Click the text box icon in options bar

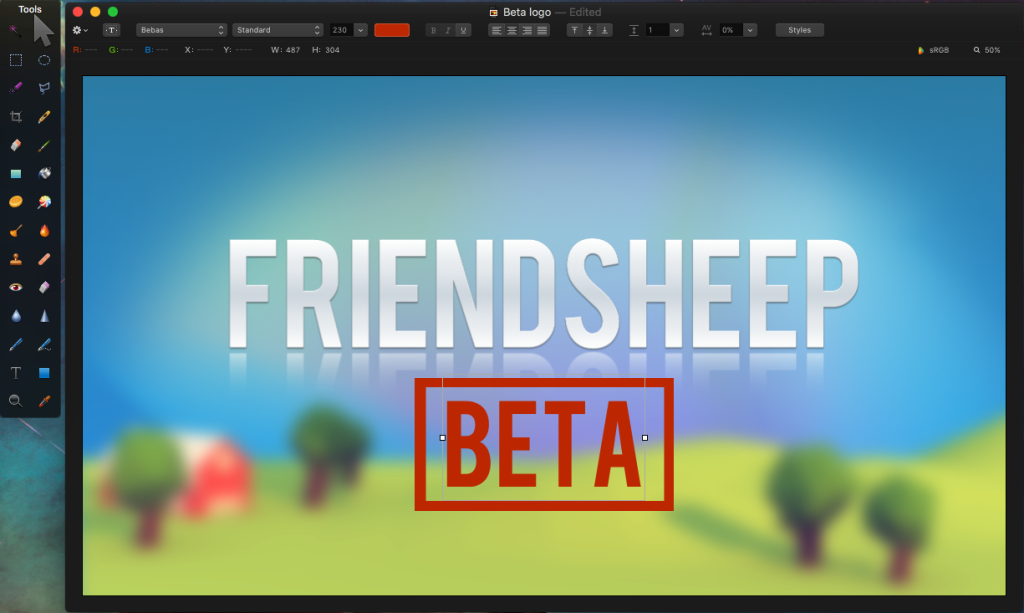(x=112, y=30)
